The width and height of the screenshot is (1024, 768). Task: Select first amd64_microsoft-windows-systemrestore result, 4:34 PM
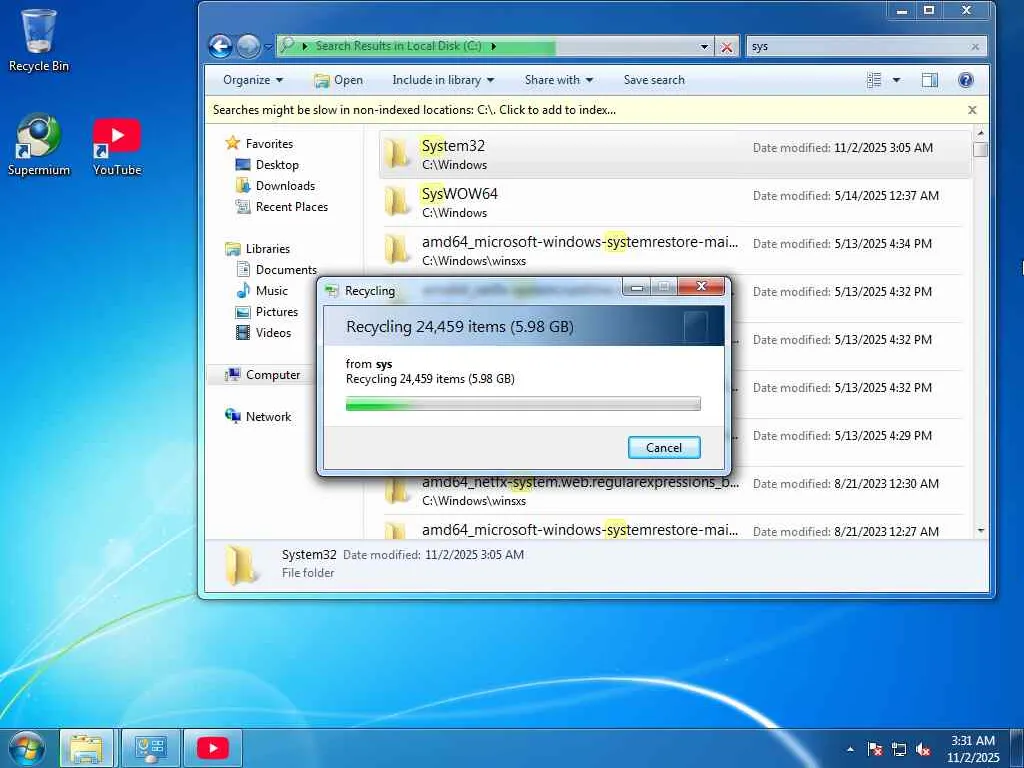click(675, 251)
